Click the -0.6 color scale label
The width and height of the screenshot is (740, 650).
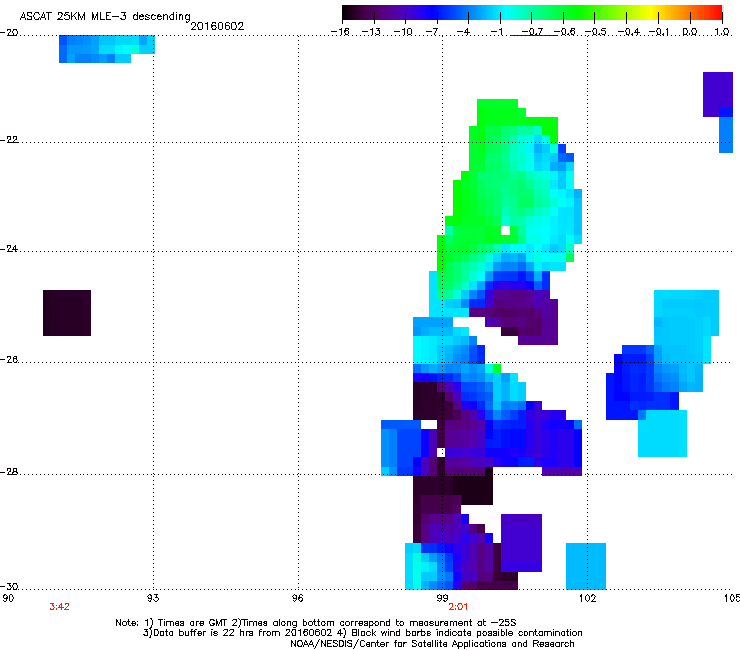point(564,32)
